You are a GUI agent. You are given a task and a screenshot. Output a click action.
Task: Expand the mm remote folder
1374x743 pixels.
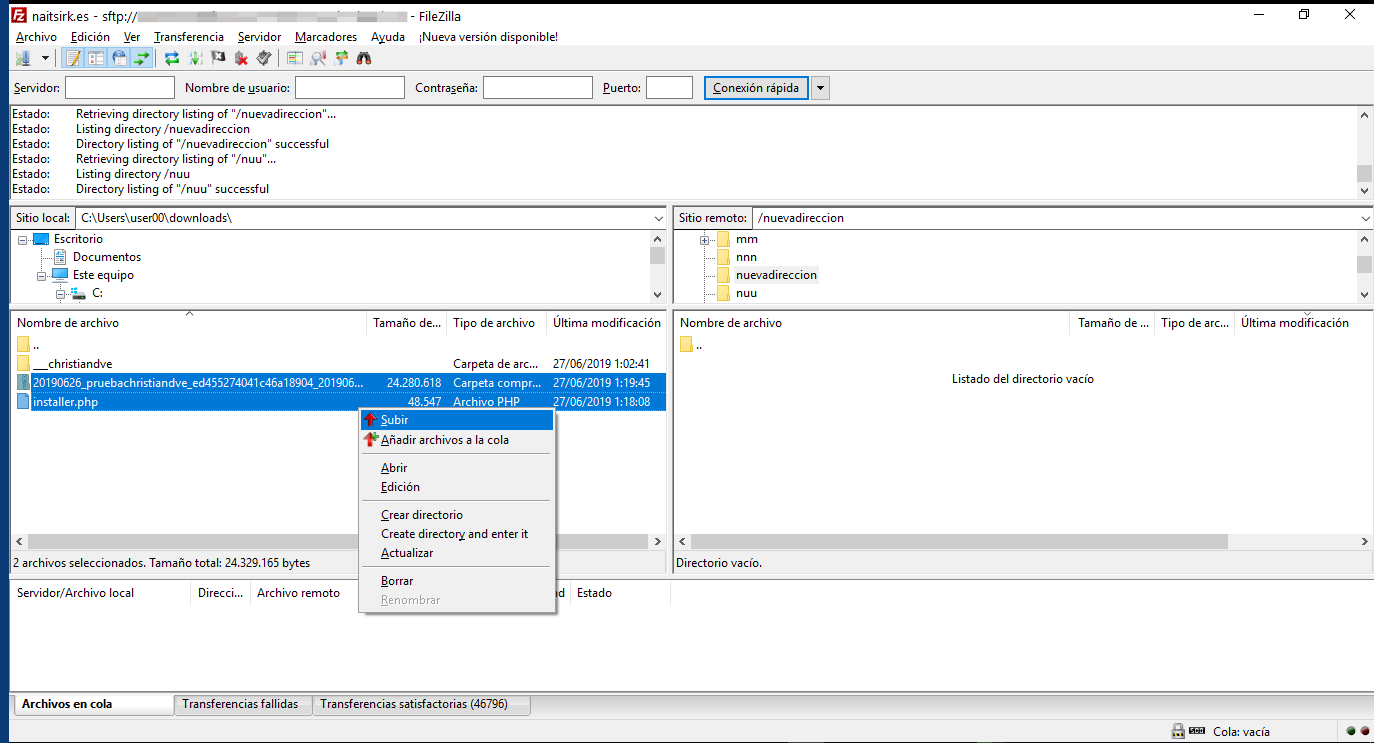point(705,239)
